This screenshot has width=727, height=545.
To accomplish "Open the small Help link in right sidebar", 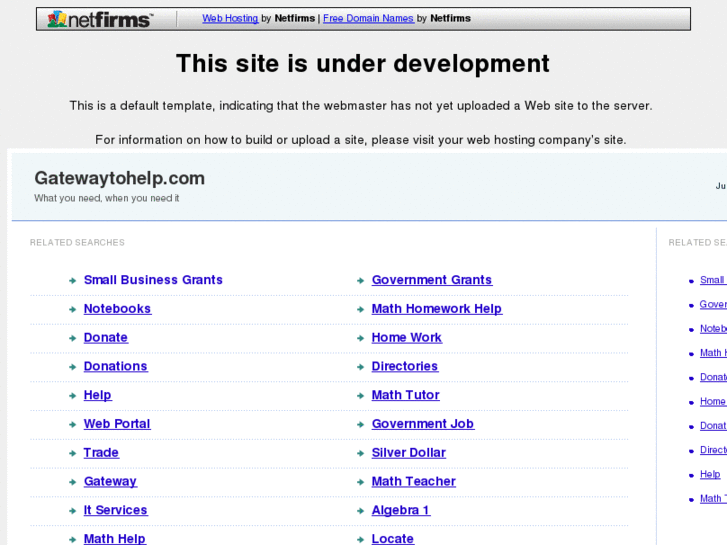I will coord(710,474).
